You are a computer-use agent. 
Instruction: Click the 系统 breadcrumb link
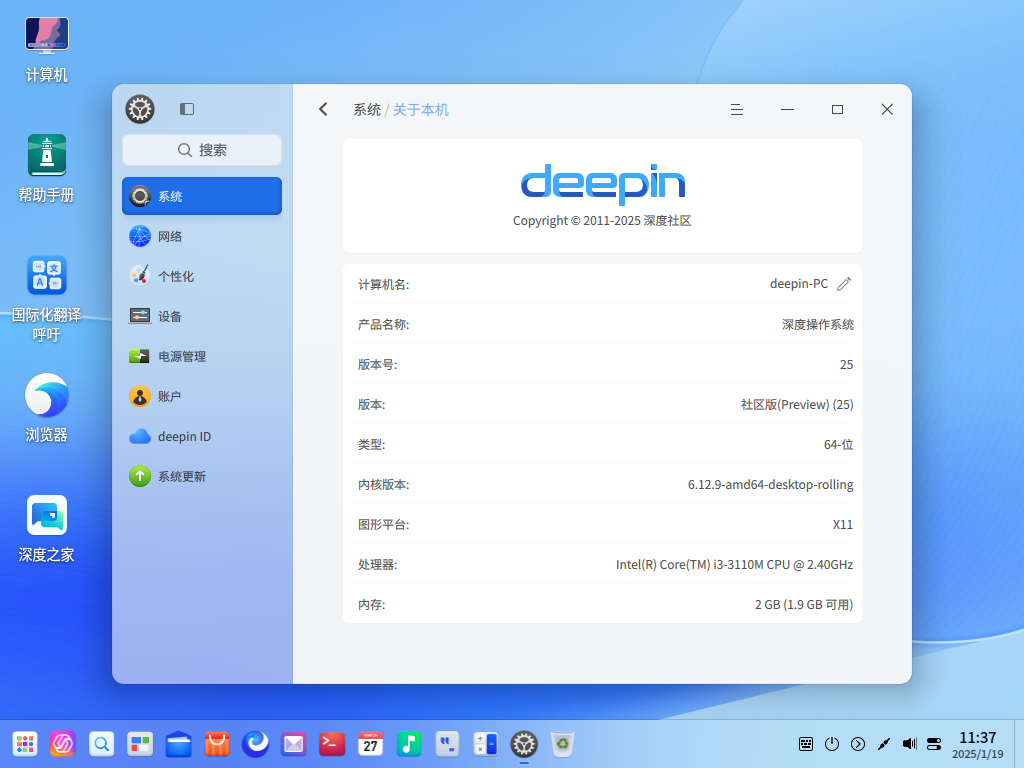(366, 110)
